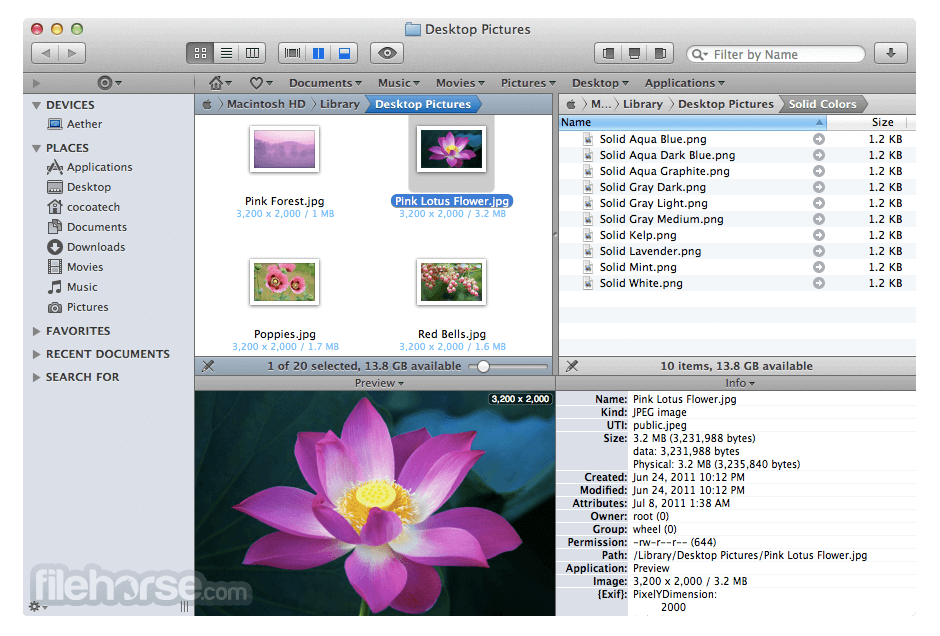Select the Poppies.jpg thumbnail
This screenshot has height=636, width=940.
tap(285, 282)
